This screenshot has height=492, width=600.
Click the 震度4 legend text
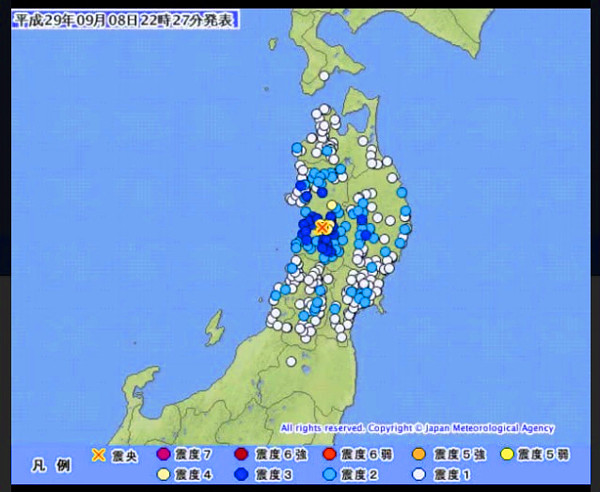[x=193, y=475]
